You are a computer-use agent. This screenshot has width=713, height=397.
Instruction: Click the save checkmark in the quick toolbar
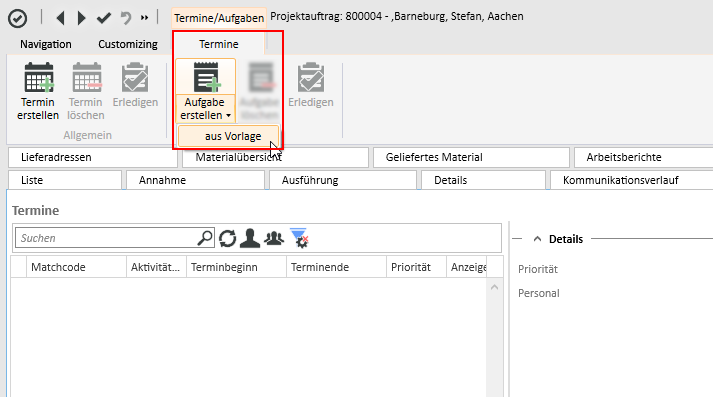point(104,18)
